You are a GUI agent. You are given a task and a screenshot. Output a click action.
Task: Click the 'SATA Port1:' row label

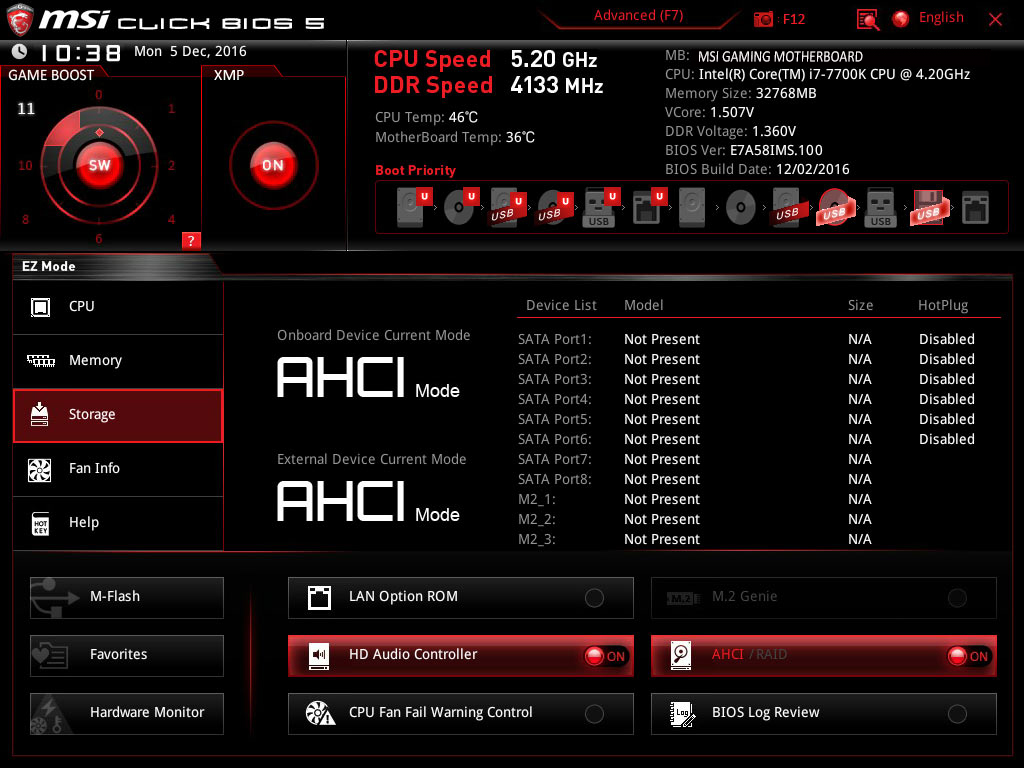coord(554,339)
